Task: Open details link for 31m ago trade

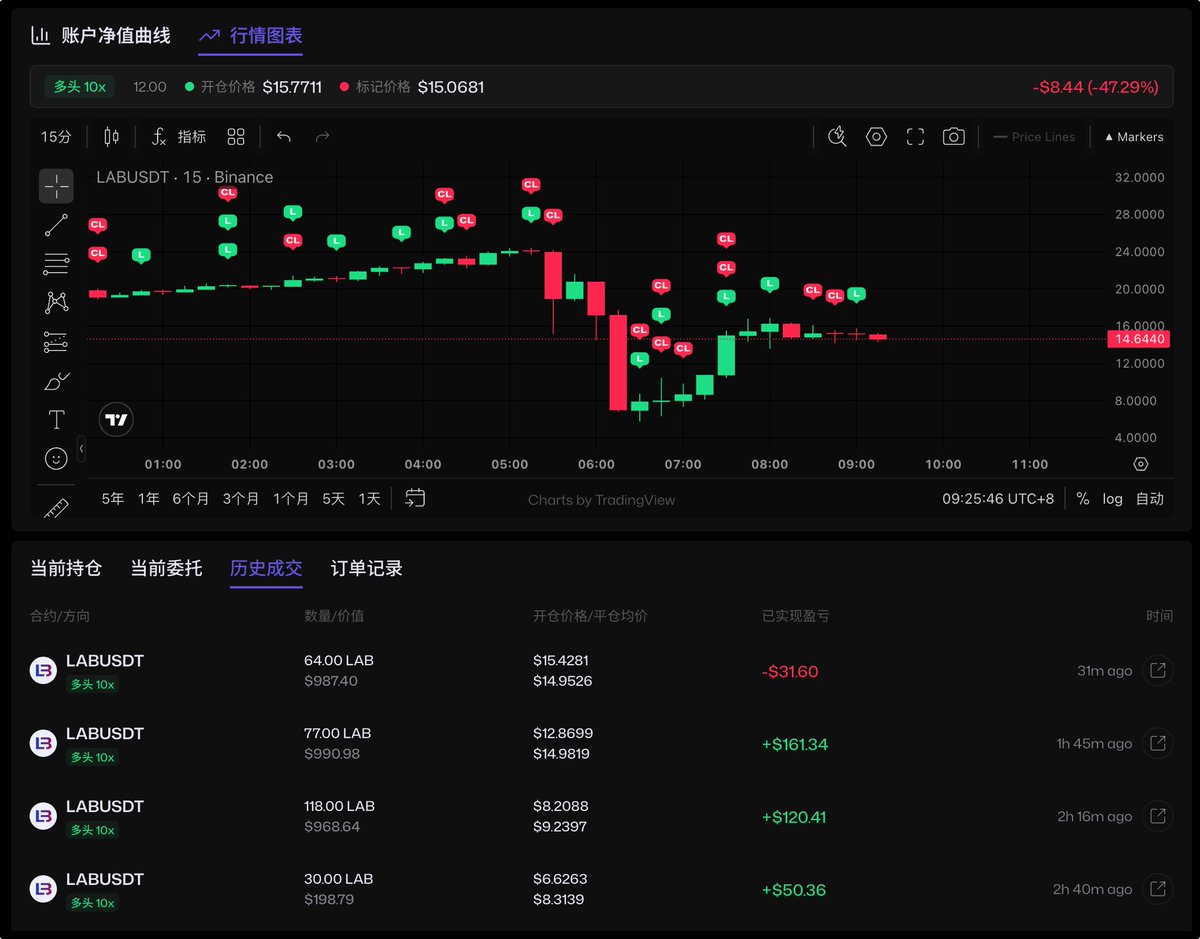Action: coord(1158,671)
